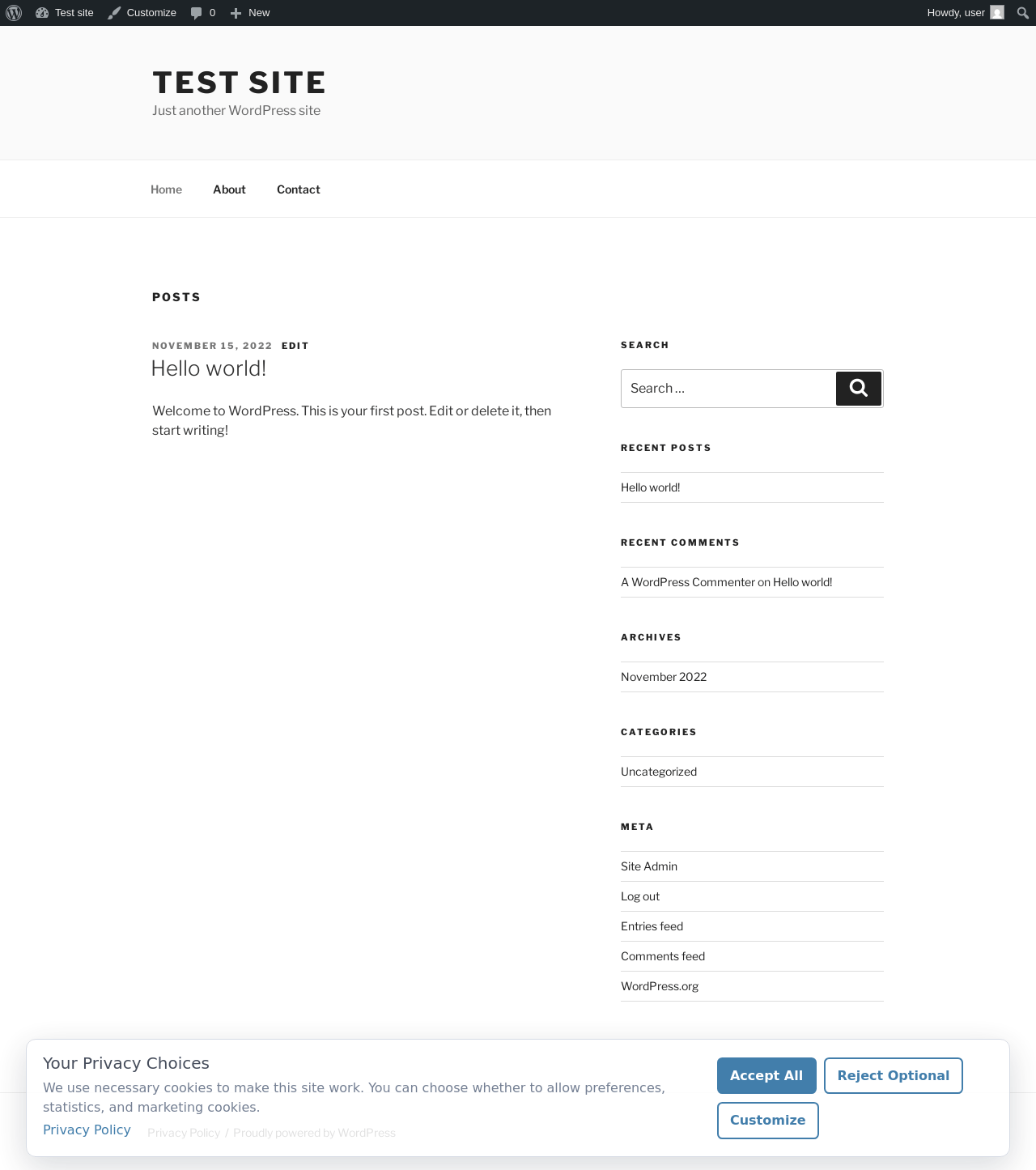Screen dimensions: 1036x1170
Task: Click into the Search input field
Action: coord(728,389)
